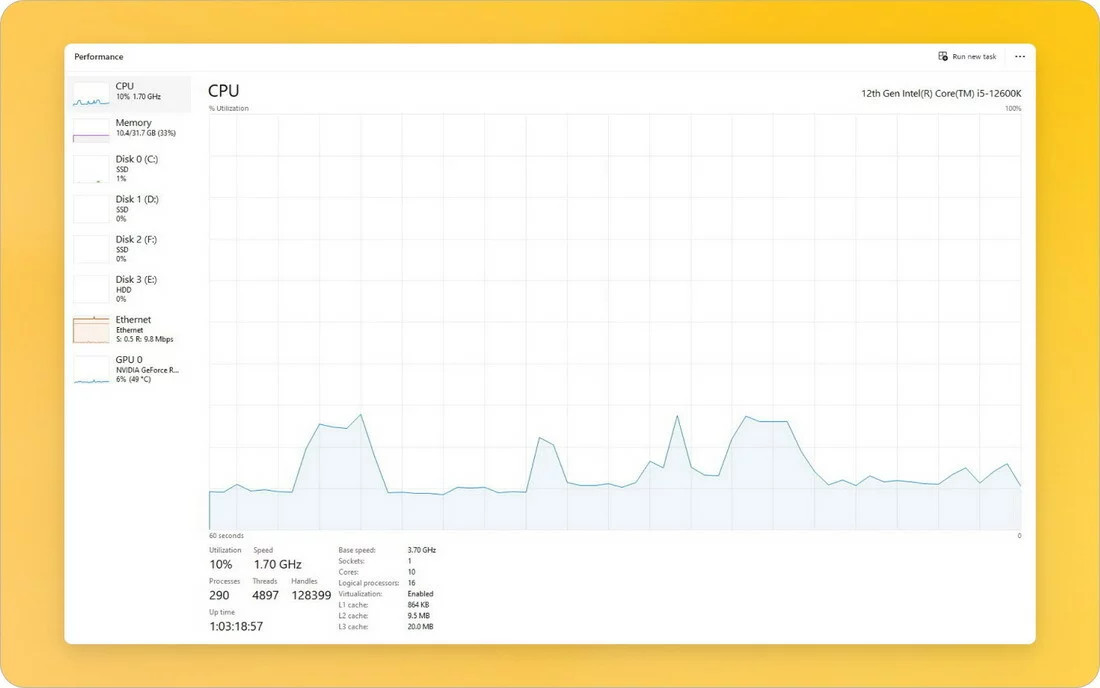This screenshot has height=688, width=1100.
Task: Click the L3 cache 20.0 MB value
Action: tap(420, 626)
